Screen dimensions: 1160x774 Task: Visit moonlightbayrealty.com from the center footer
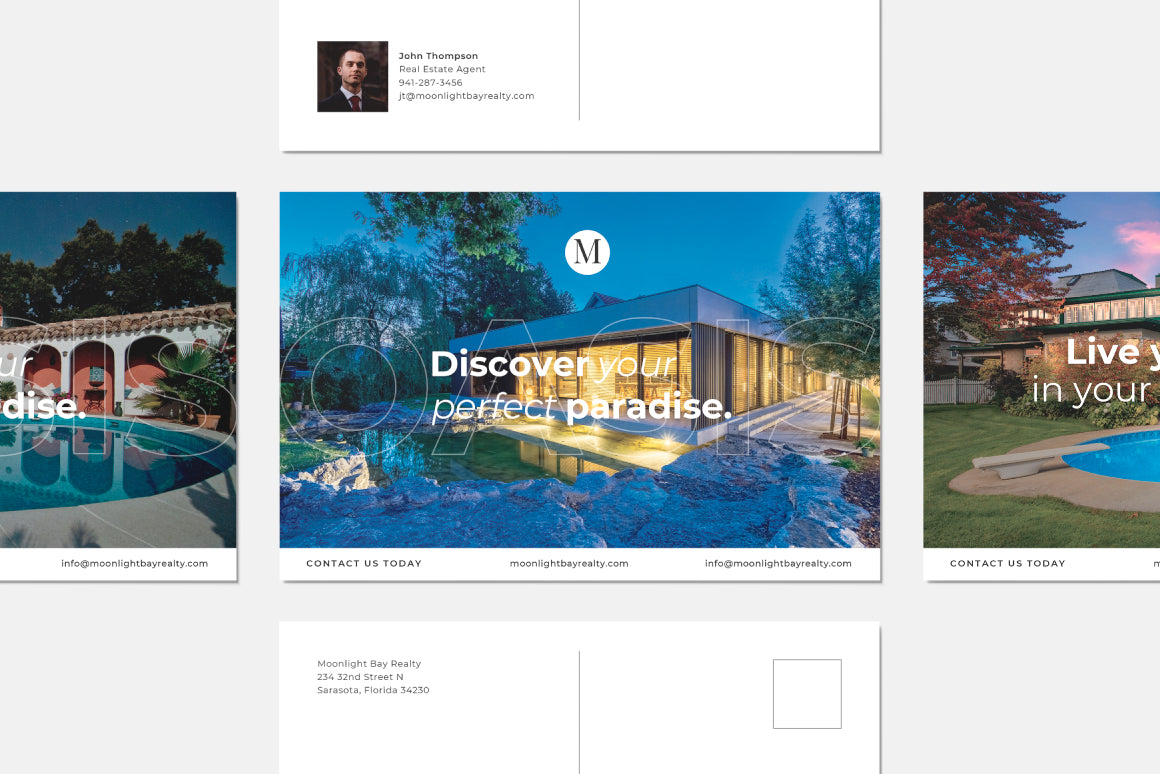coord(569,563)
